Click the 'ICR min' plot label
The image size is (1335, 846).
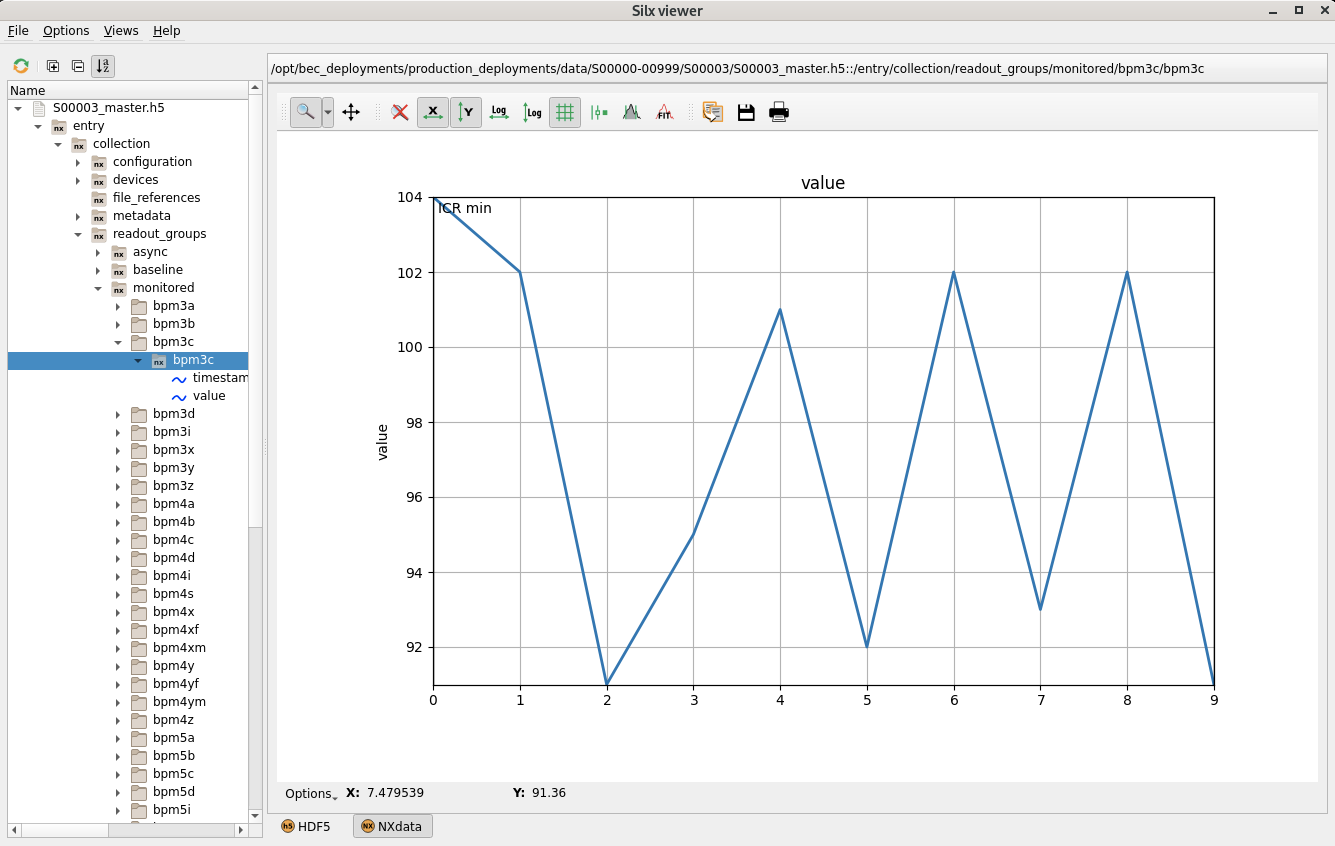point(465,208)
